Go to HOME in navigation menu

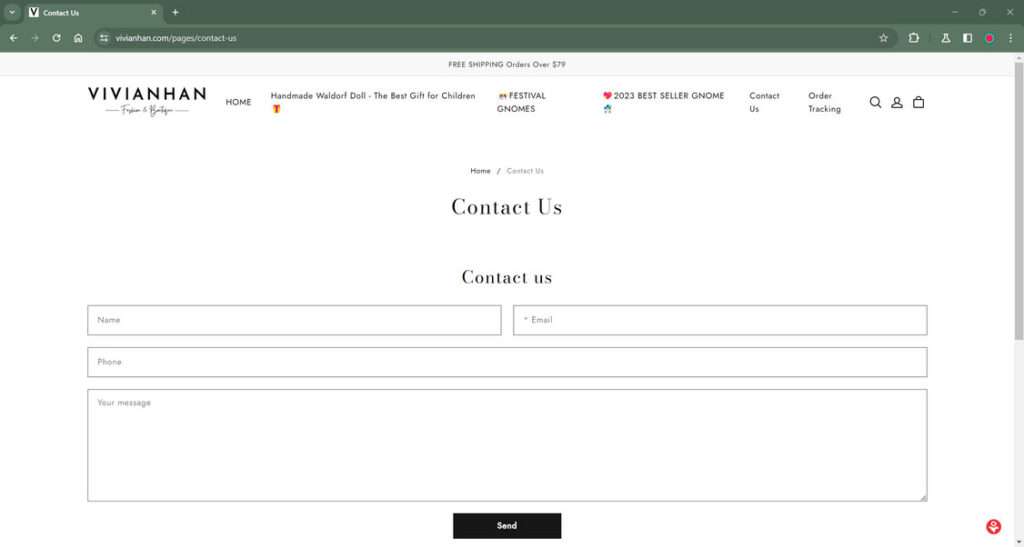(238, 102)
